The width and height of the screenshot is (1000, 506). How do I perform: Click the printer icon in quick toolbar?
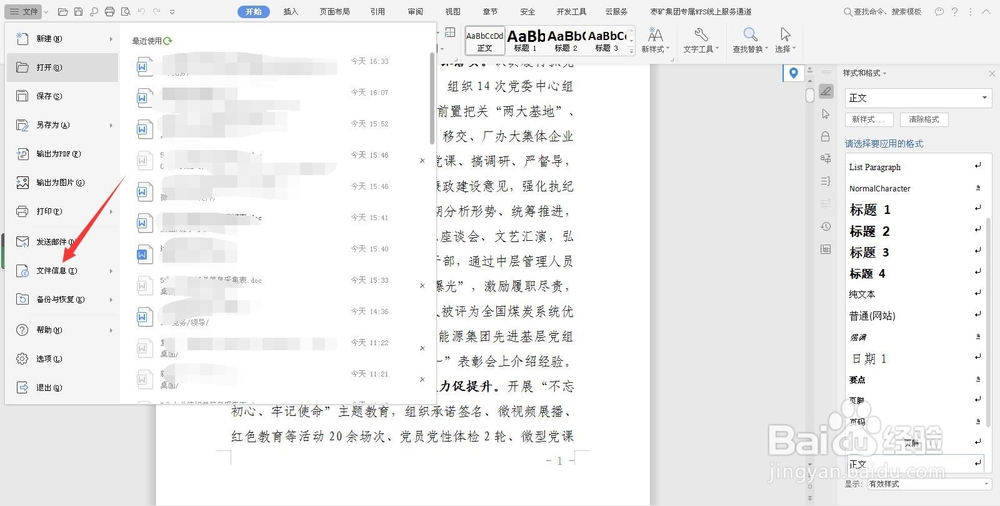[110, 11]
